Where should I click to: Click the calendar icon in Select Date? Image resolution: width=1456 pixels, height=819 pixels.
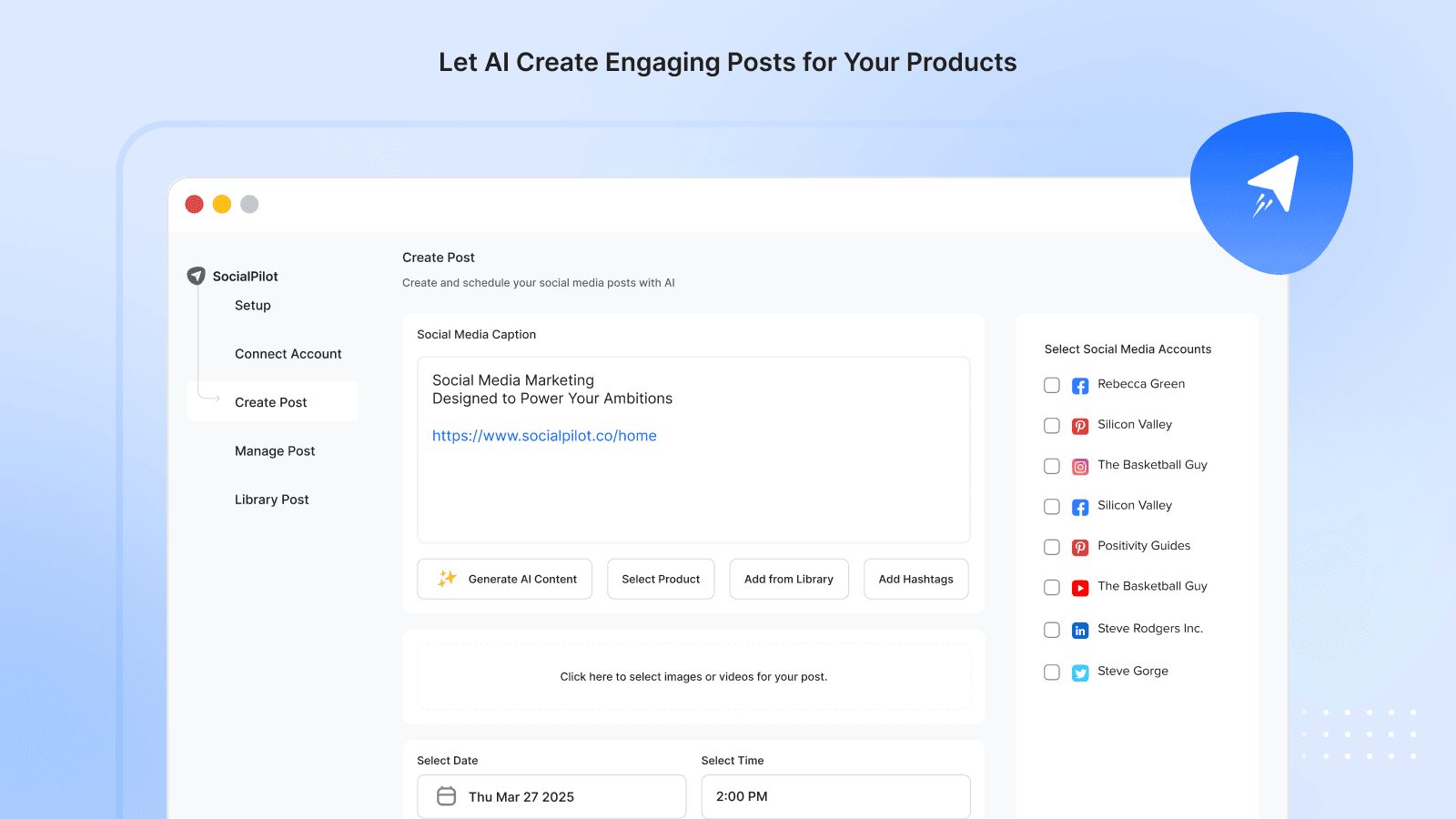(x=446, y=795)
